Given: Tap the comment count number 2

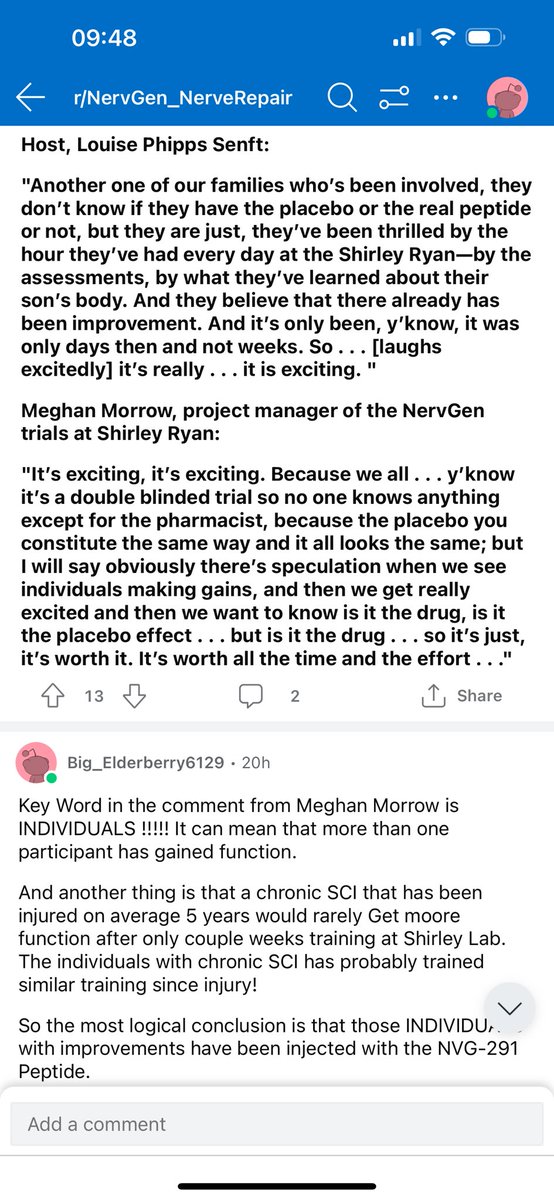Looking at the screenshot, I should pyautogui.click(x=294, y=695).
